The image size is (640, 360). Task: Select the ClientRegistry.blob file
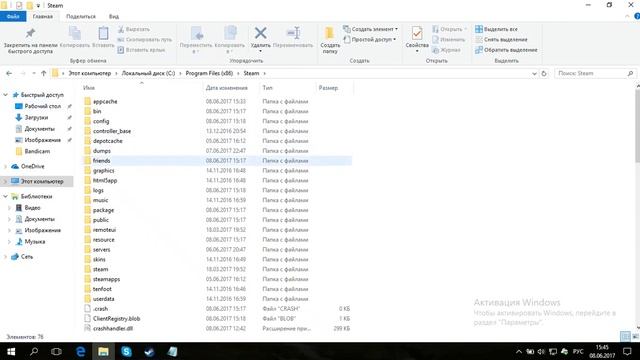point(116,319)
